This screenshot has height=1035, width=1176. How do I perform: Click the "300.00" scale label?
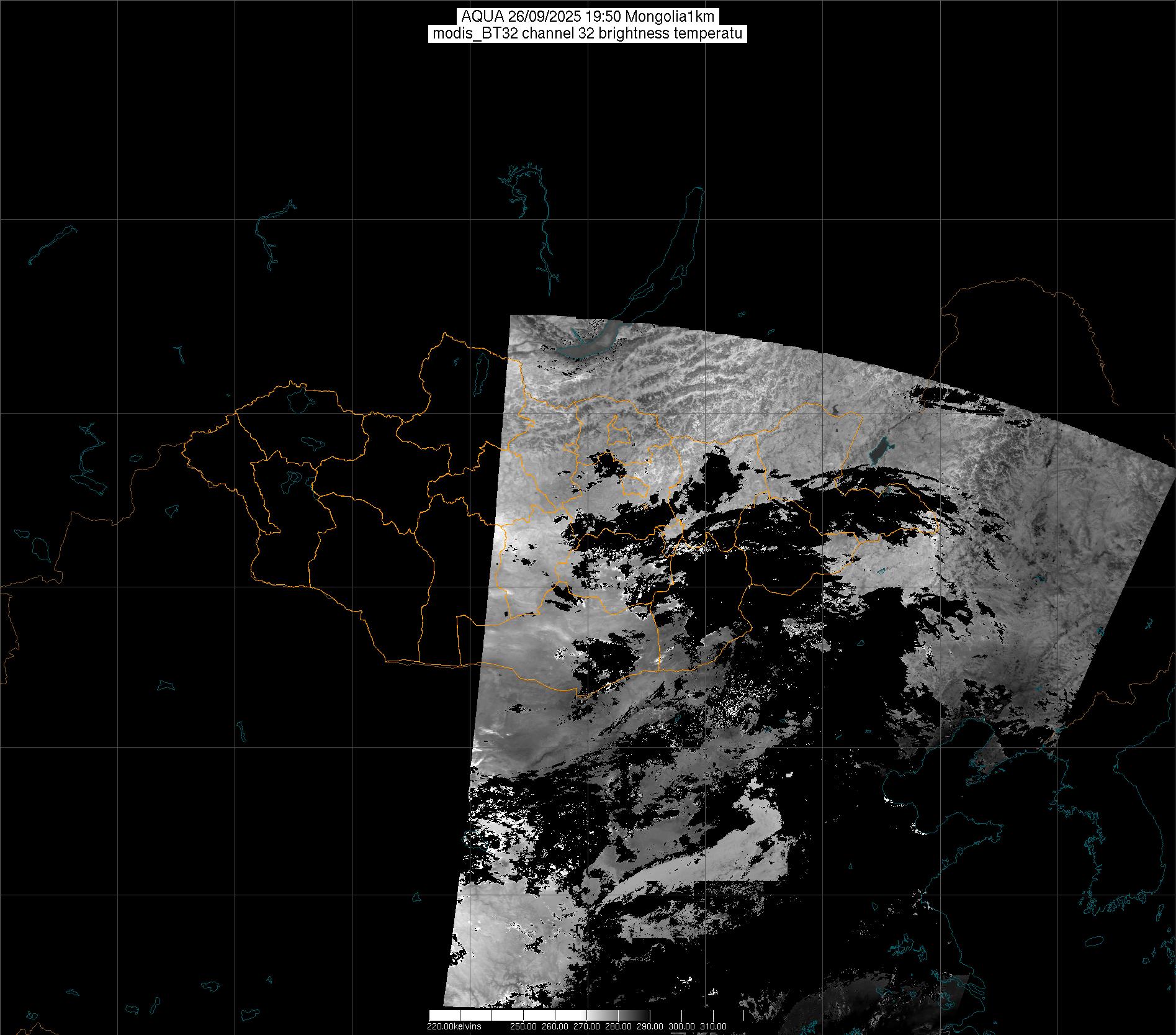[682, 1026]
